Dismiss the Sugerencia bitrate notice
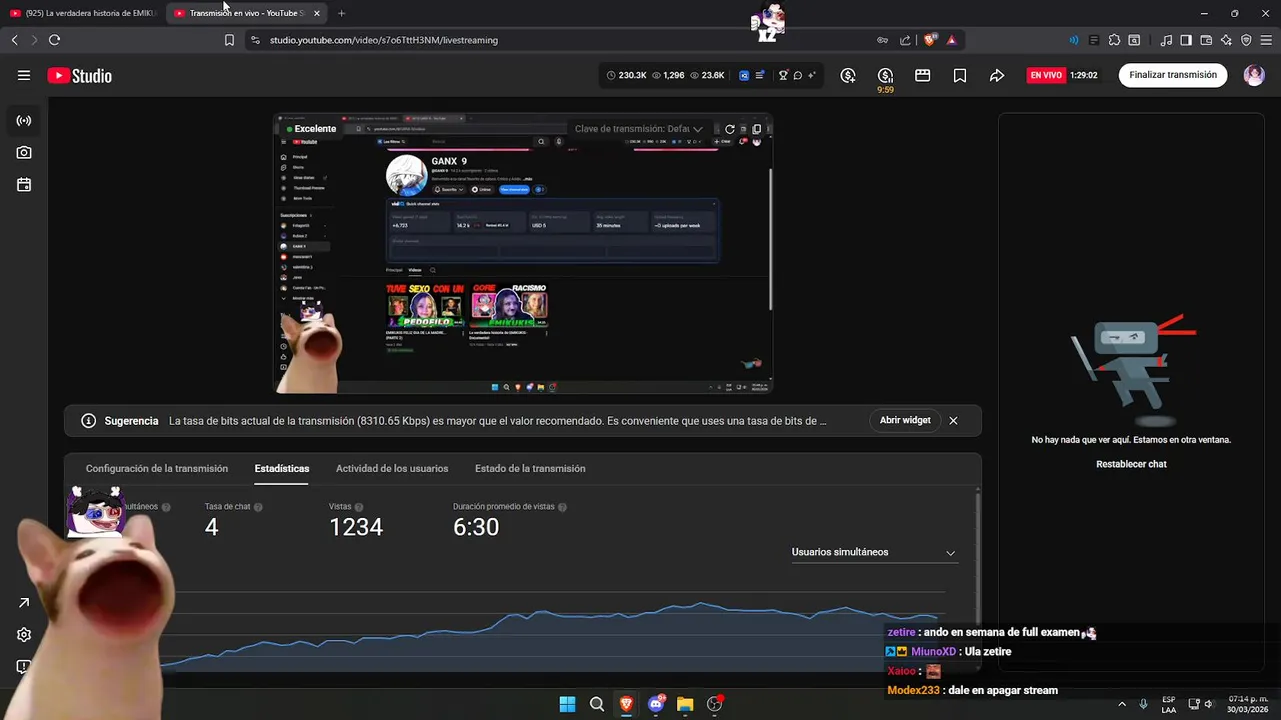 pyautogui.click(x=953, y=421)
